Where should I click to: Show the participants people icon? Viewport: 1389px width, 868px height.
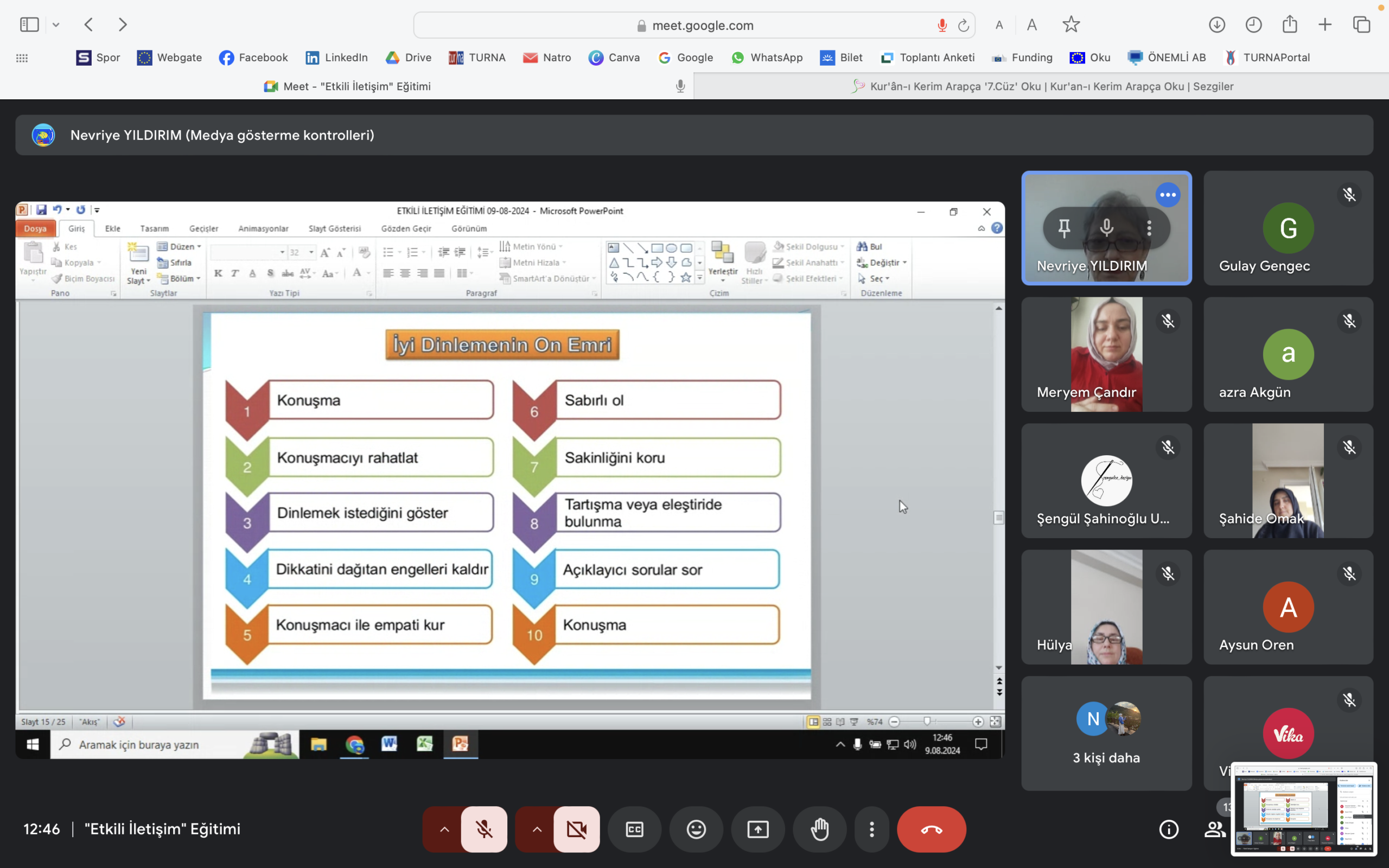[1213, 829]
